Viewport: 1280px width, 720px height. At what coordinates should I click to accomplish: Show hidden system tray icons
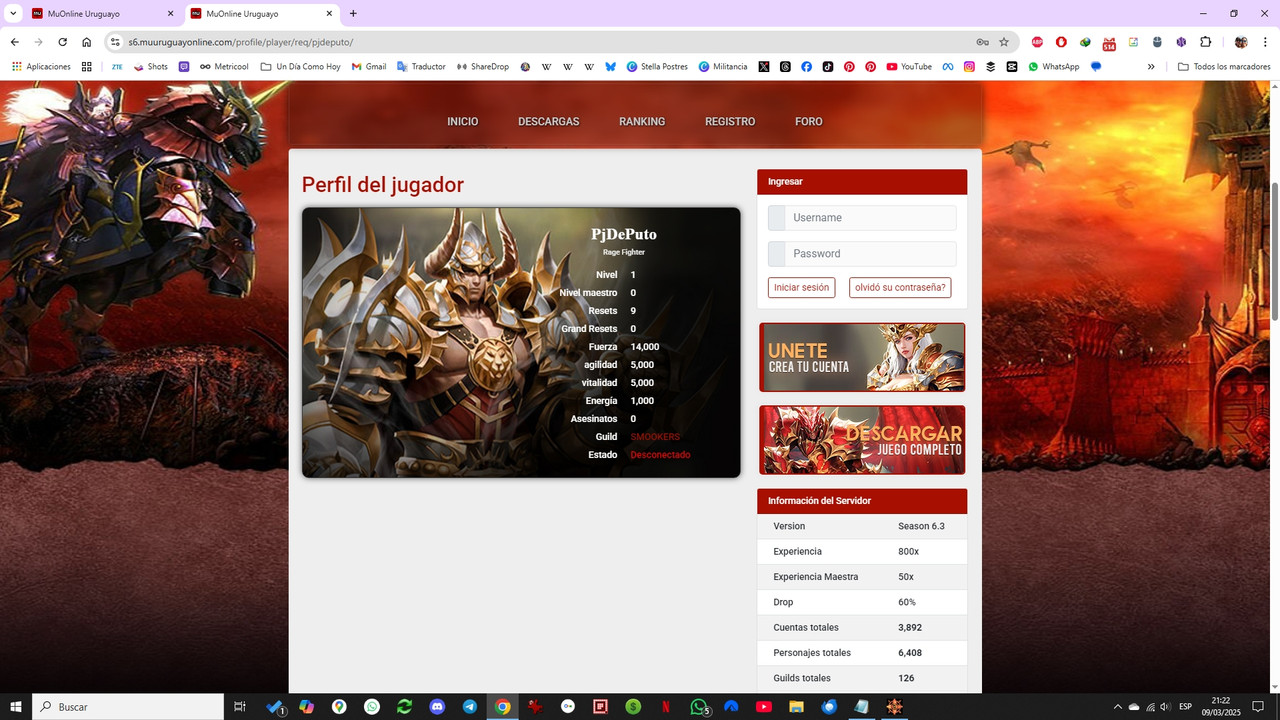(x=1118, y=707)
